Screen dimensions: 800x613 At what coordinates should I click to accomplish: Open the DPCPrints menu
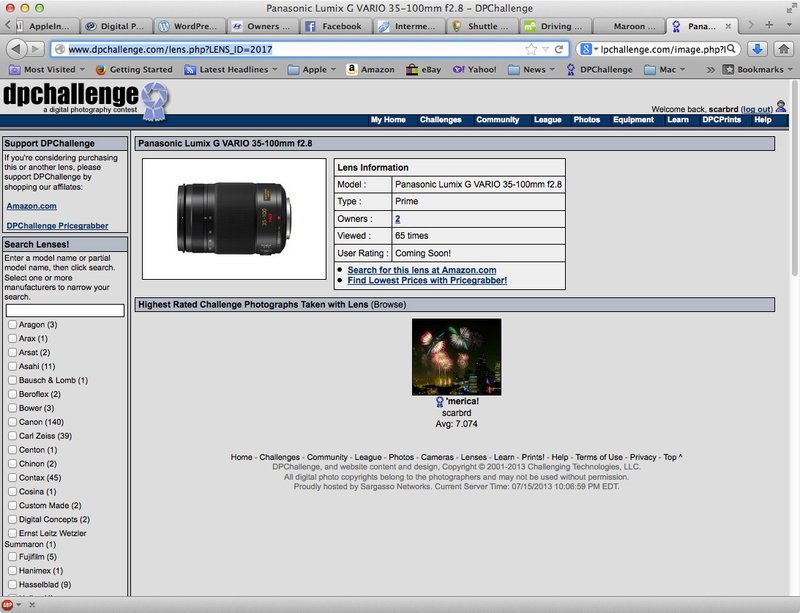[x=721, y=119]
